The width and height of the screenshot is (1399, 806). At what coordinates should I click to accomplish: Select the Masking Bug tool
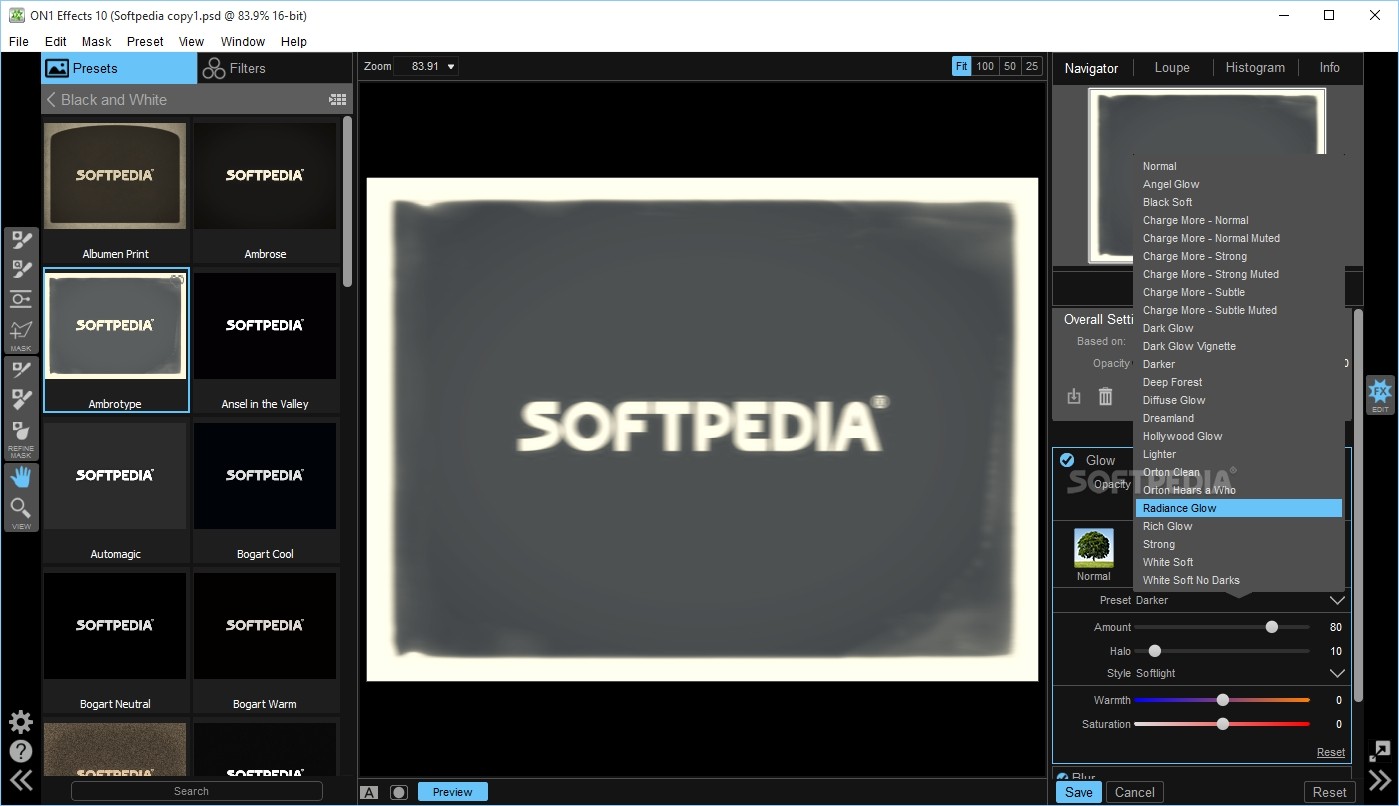pos(21,299)
